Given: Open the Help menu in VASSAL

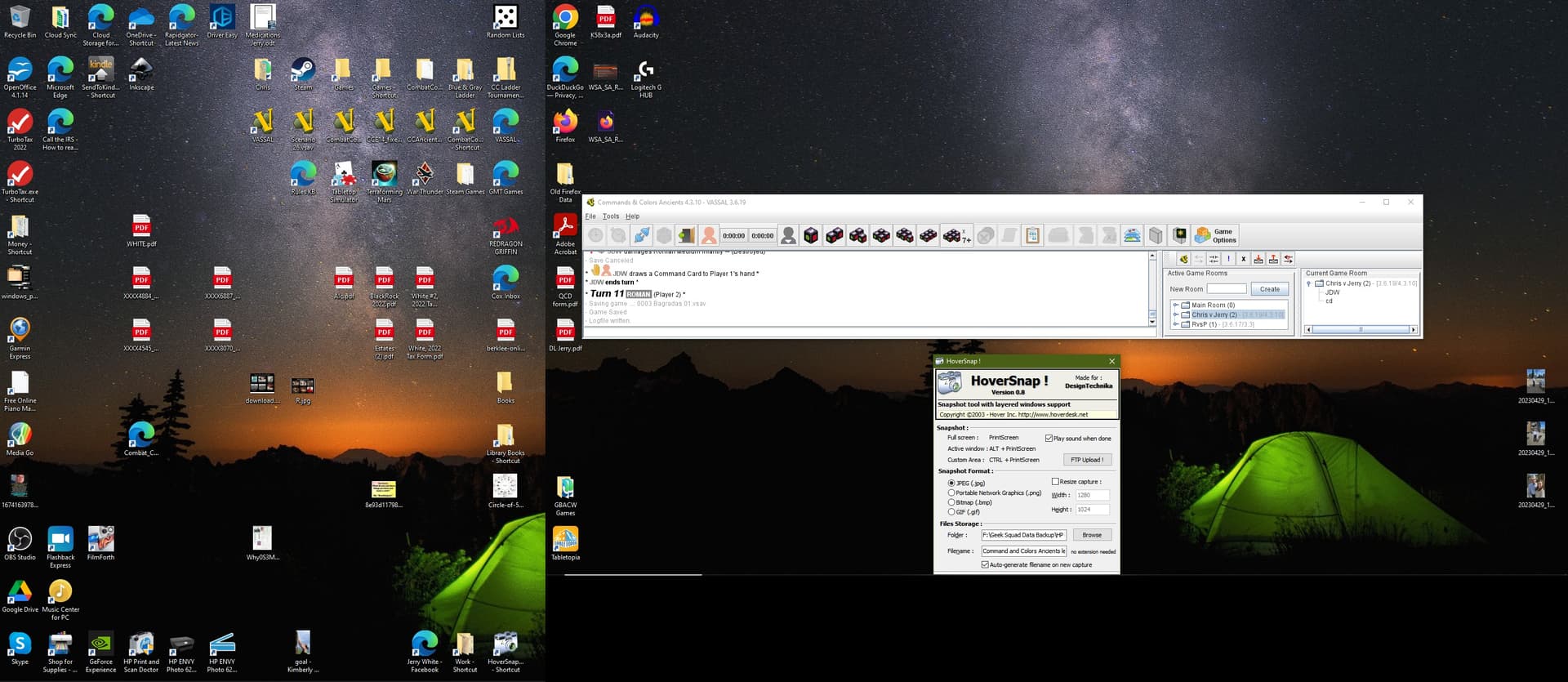Looking at the screenshot, I should click(632, 216).
